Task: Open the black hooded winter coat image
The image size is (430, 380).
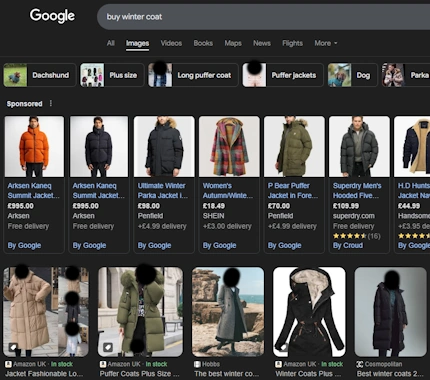Action: point(309,312)
